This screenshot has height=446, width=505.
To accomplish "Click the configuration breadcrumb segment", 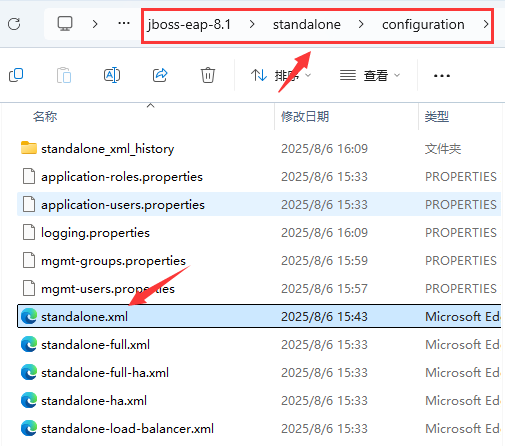I will [423, 25].
